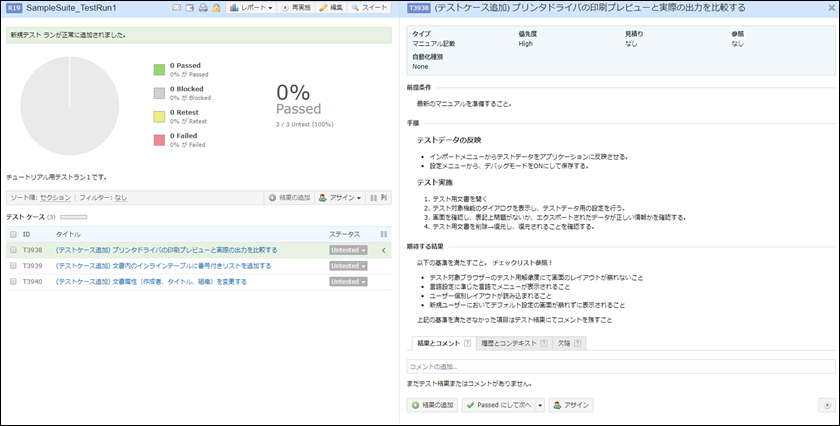
Task: Click the green Passed legend swatch
Action: [x=159, y=70]
